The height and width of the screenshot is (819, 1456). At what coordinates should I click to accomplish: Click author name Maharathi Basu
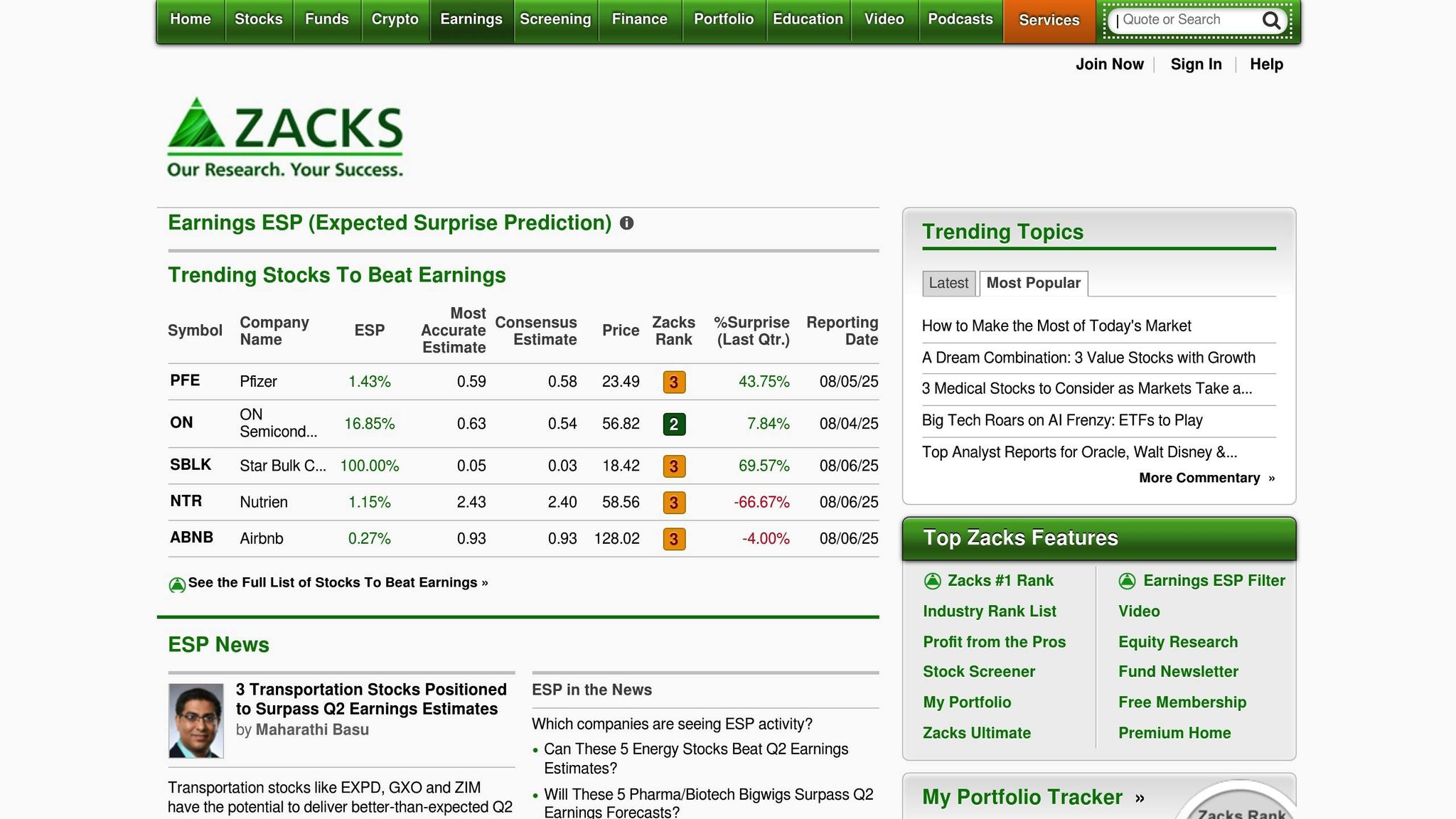click(312, 730)
